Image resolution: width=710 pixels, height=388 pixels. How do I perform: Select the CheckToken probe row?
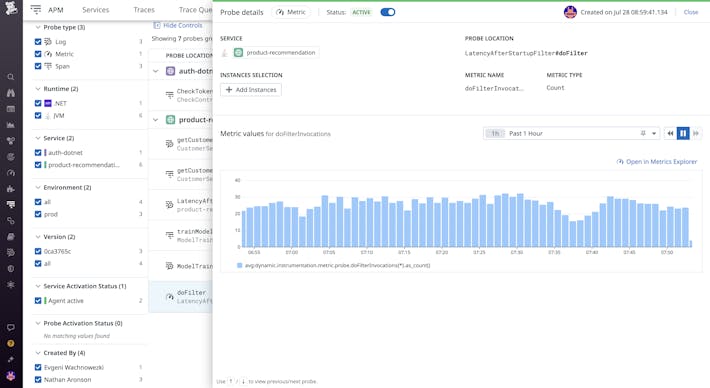click(180, 95)
